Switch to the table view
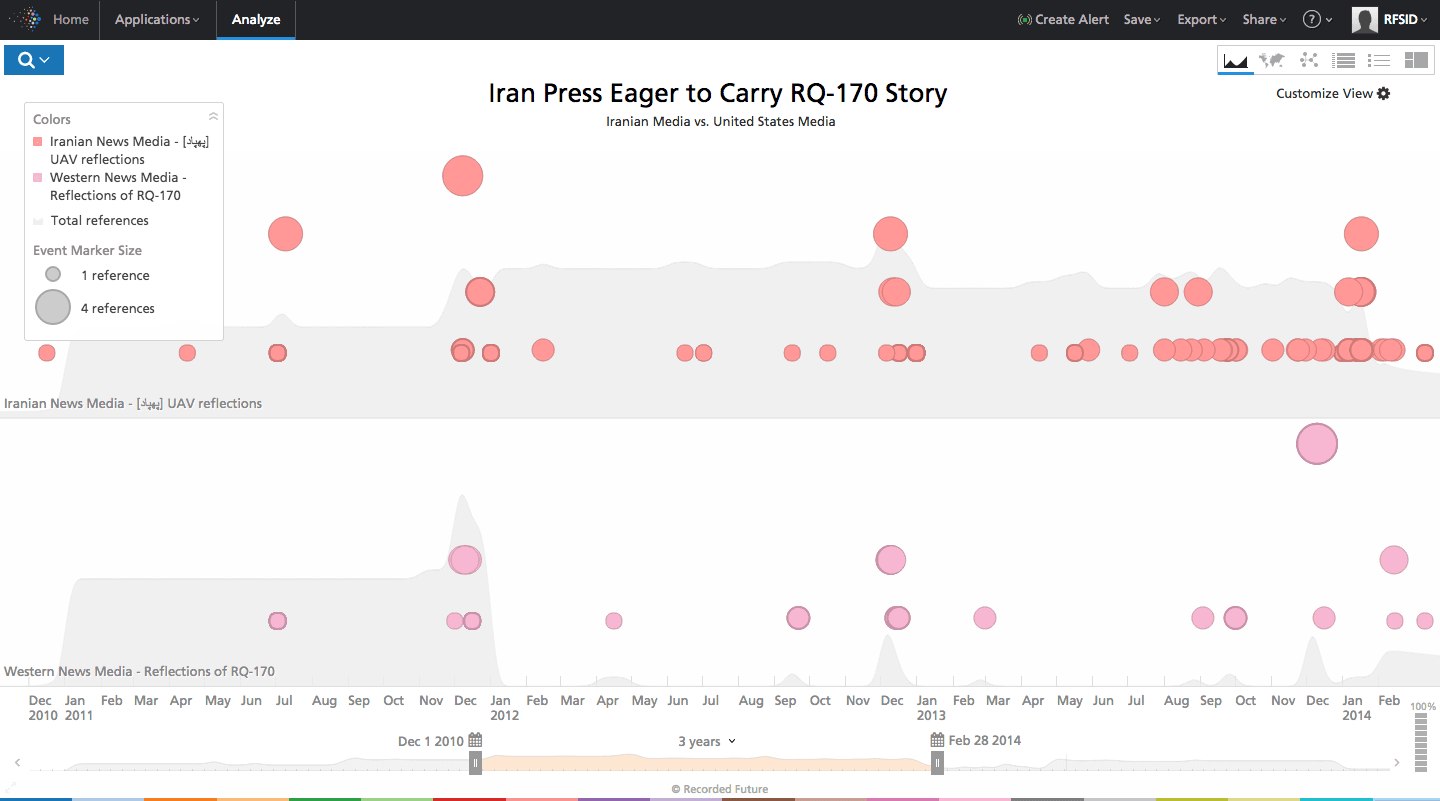 coord(1344,60)
